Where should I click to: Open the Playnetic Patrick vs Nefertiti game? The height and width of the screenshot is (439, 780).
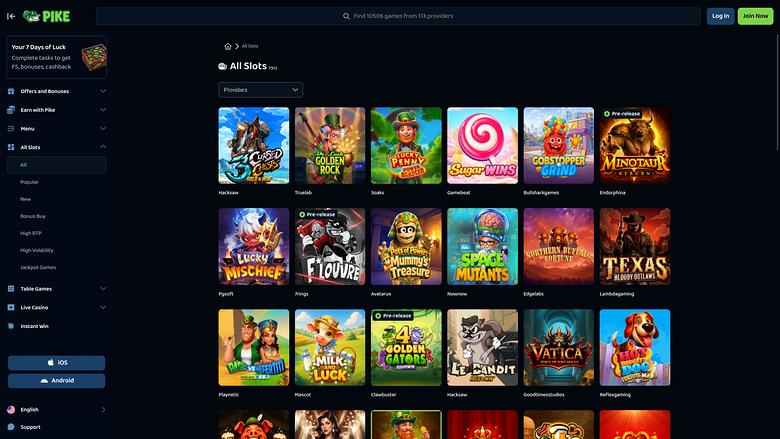pyautogui.click(x=254, y=348)
